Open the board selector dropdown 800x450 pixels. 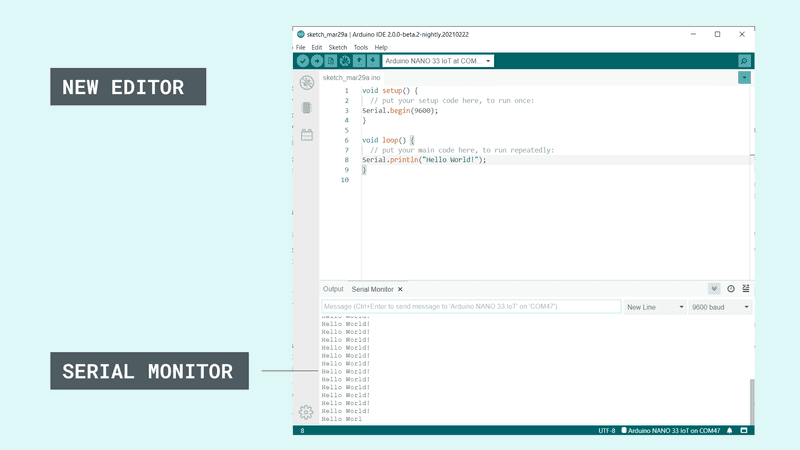click(x=438, y=61)
